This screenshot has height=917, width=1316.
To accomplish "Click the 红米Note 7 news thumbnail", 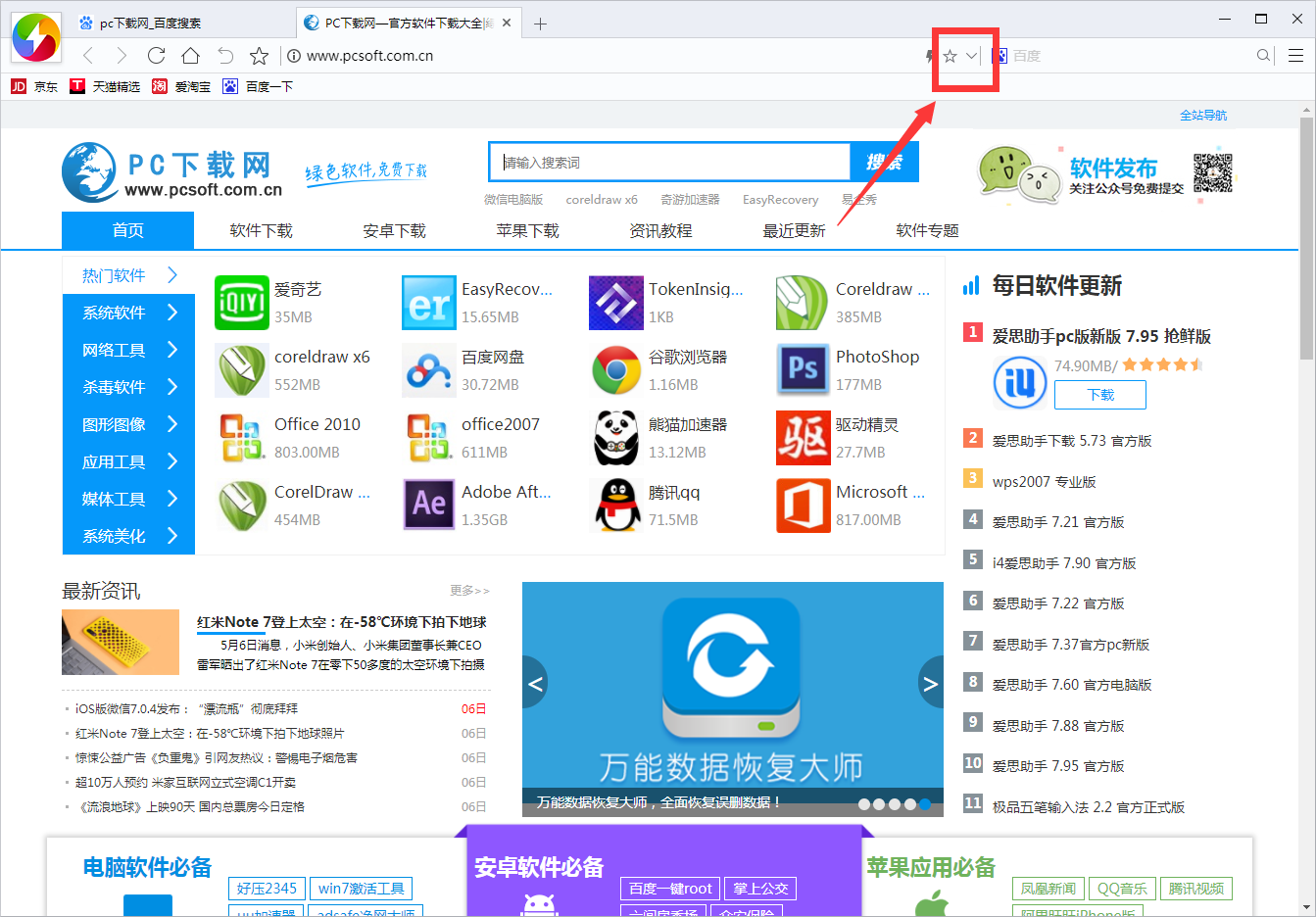I will (x=121, y=642).
